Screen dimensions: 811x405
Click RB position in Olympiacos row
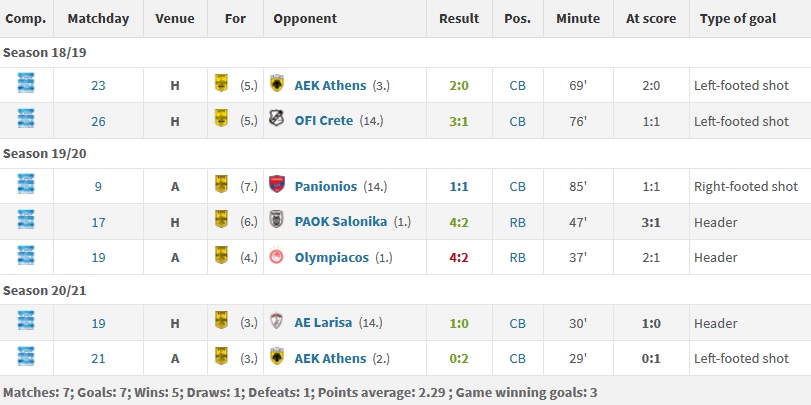517,258
